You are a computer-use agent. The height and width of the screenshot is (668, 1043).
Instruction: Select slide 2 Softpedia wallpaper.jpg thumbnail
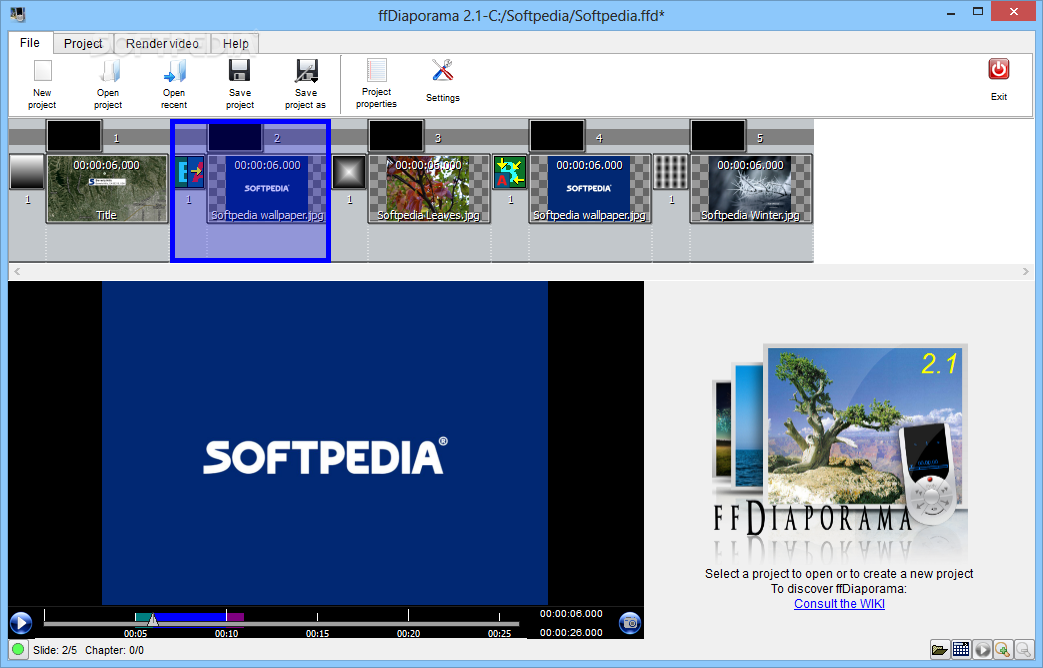pyautogui.click(x=267, y=188)
